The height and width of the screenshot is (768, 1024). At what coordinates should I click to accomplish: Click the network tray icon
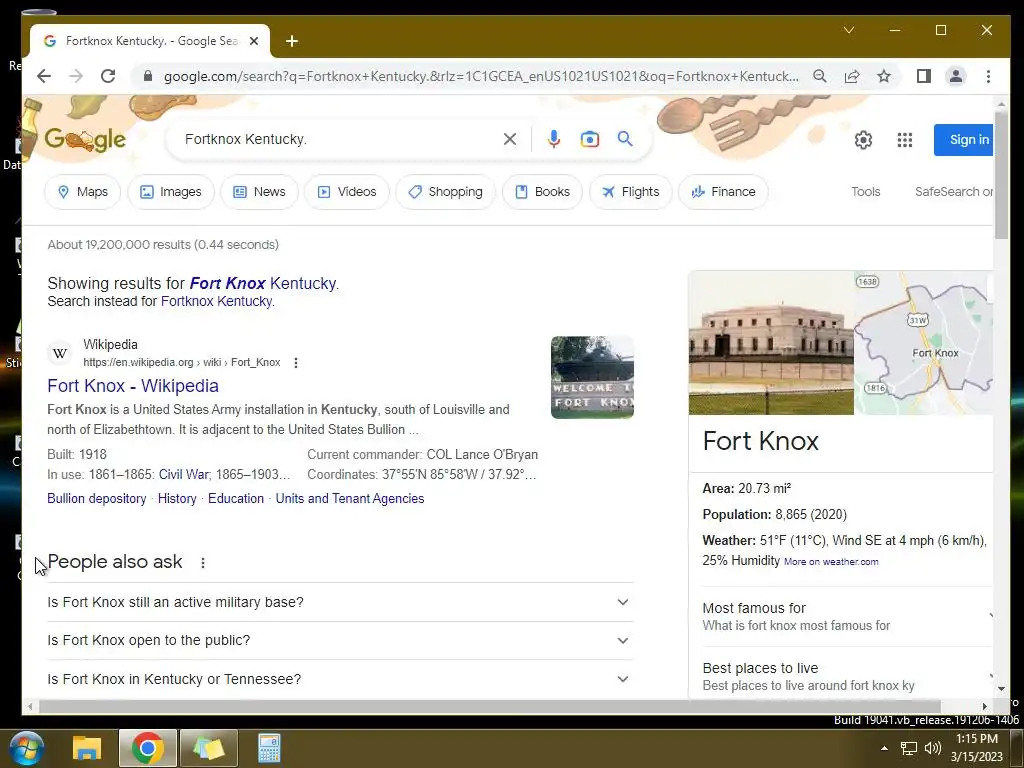908,748
